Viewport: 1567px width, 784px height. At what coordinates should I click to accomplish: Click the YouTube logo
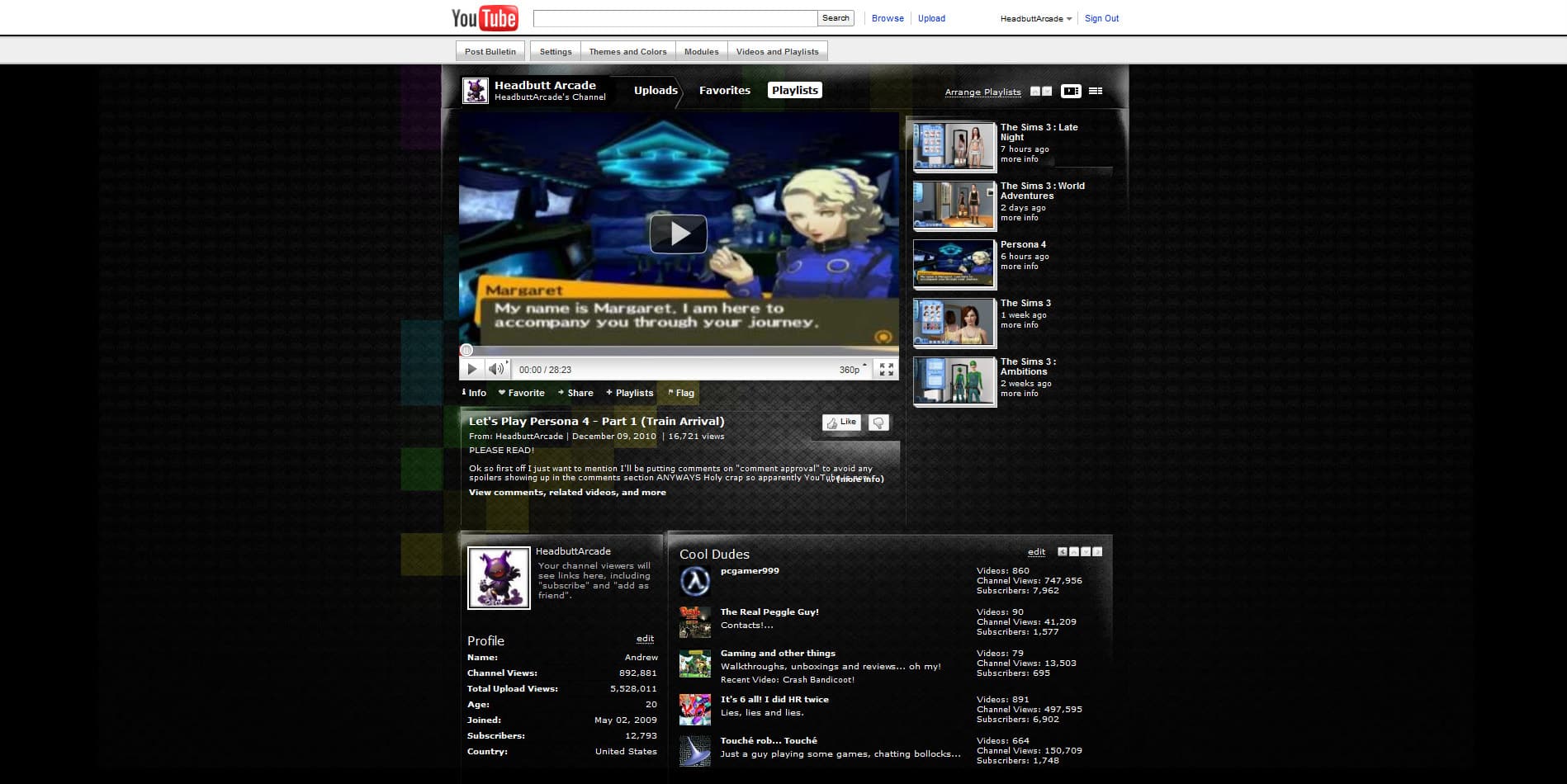[485, 18]
